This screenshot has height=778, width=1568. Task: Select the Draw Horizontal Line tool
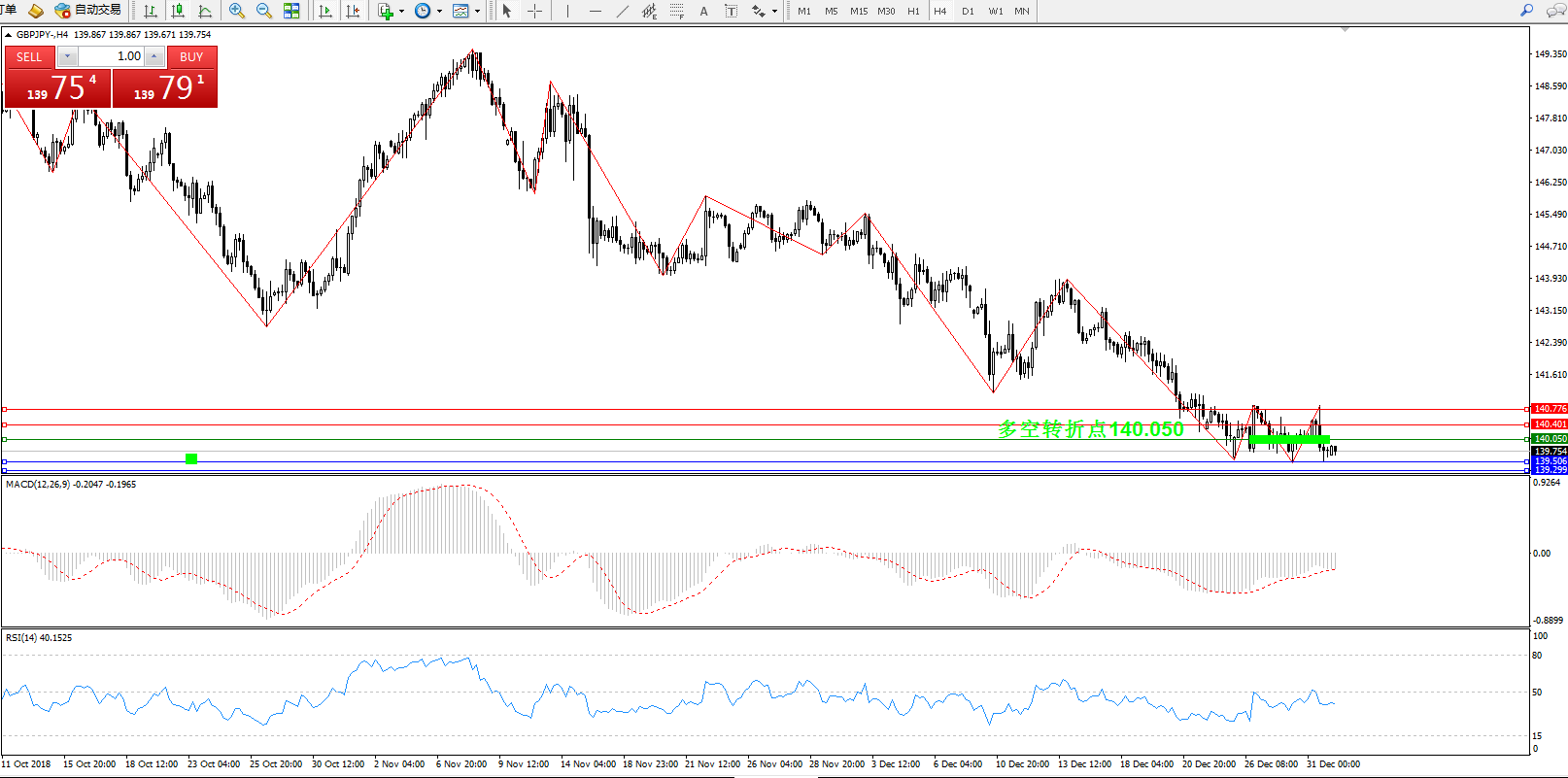tap(595, 11)
